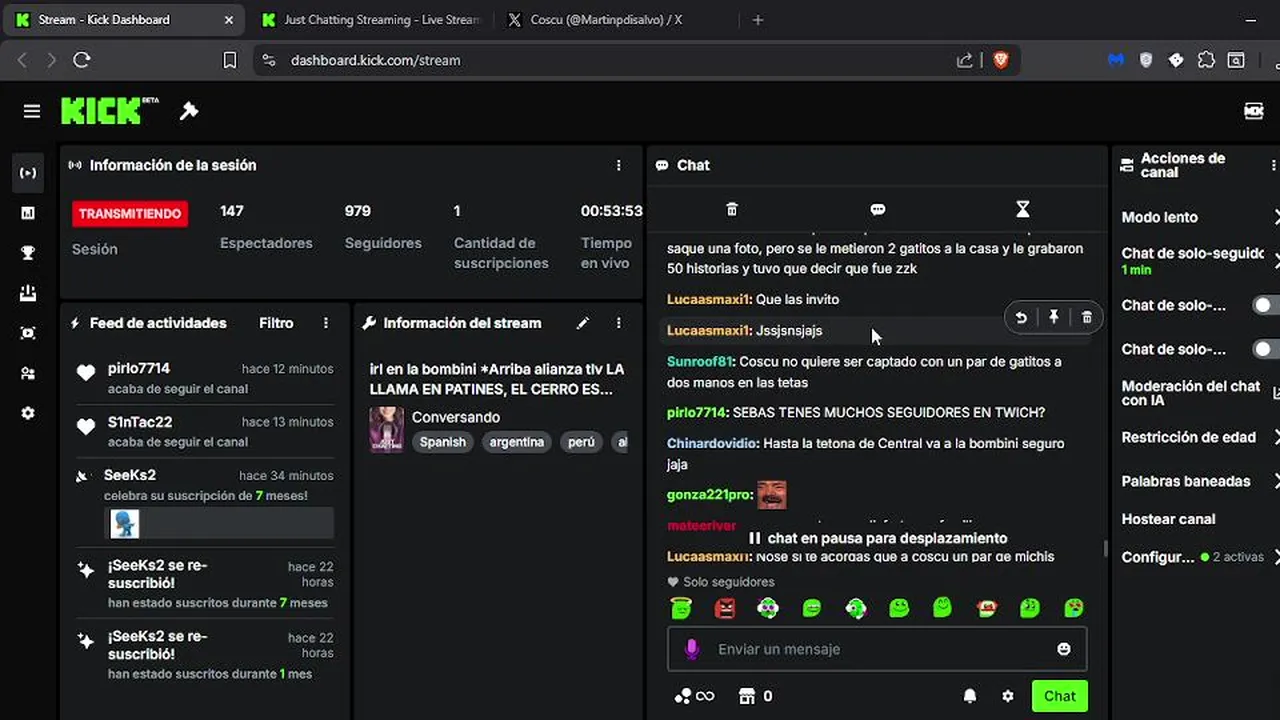
Task: Open Información de la sesión three-dot menu
Action: [x=619, y=165]
